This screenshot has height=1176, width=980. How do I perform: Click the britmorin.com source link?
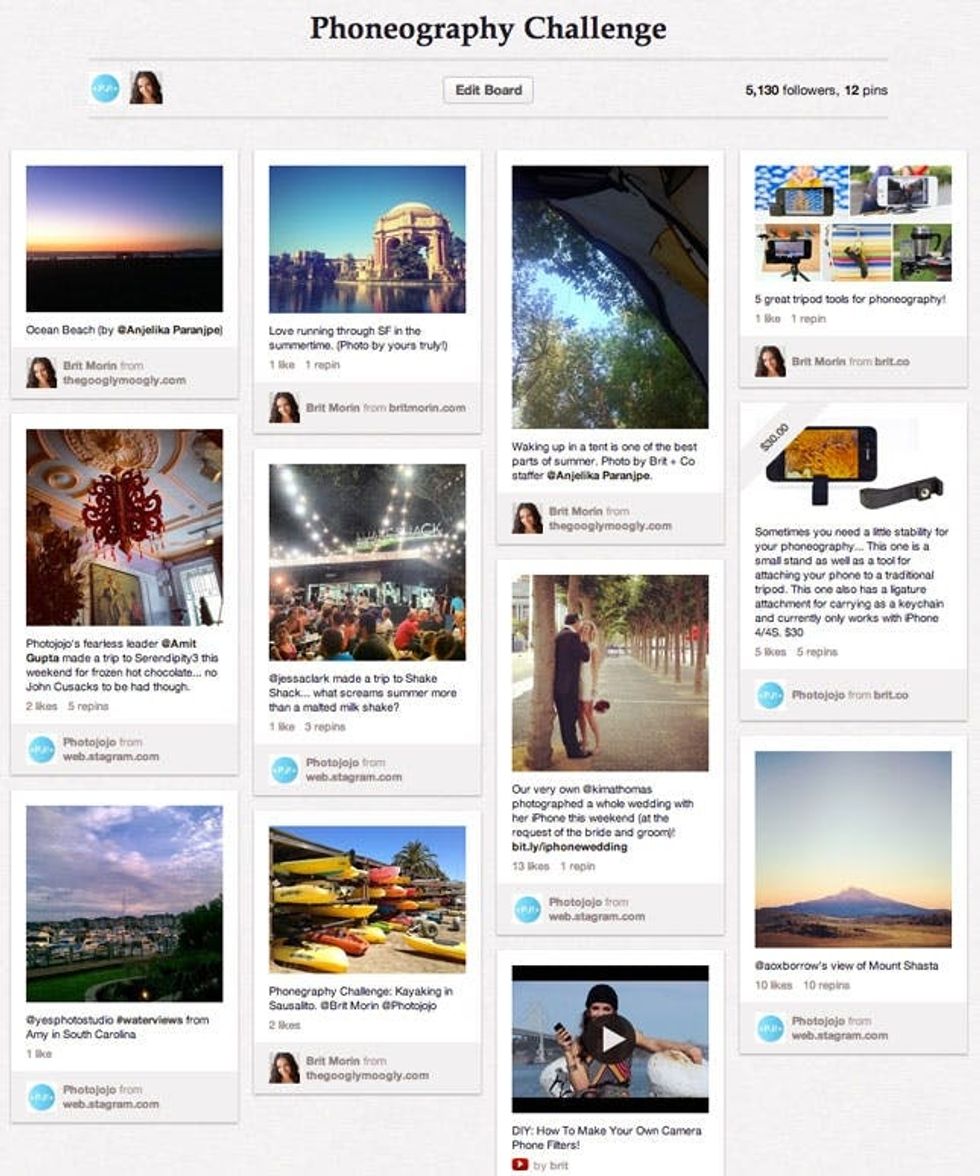click(x=427, y=408)
